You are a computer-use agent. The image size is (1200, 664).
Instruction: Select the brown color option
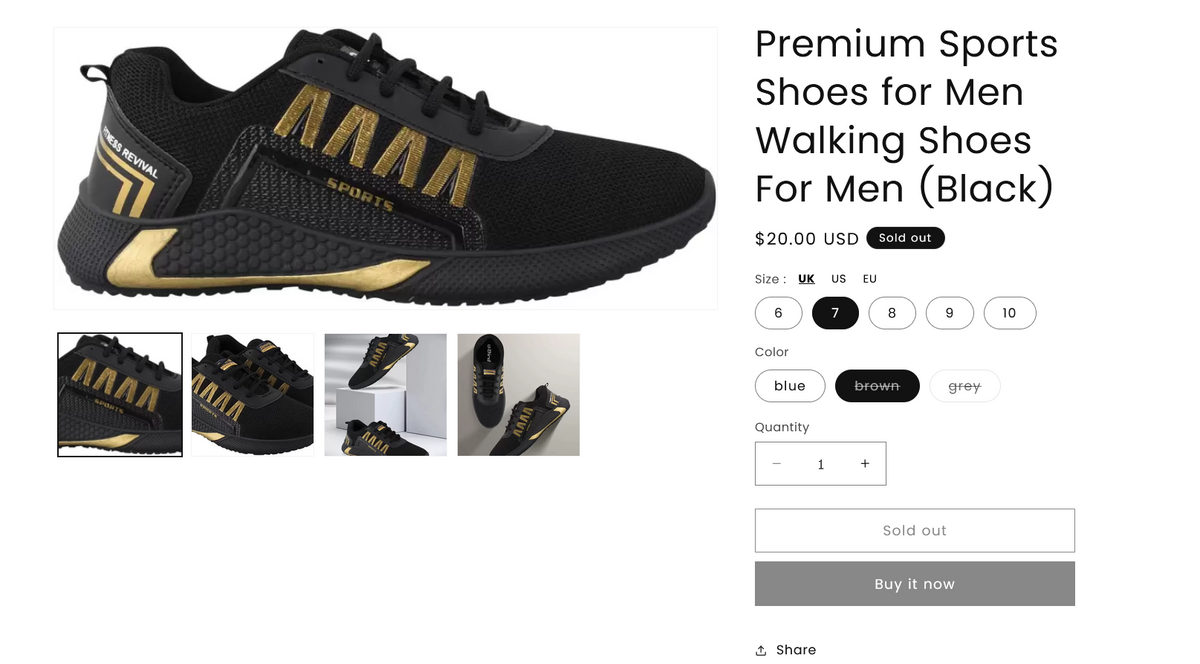click(x=877, y=385)
